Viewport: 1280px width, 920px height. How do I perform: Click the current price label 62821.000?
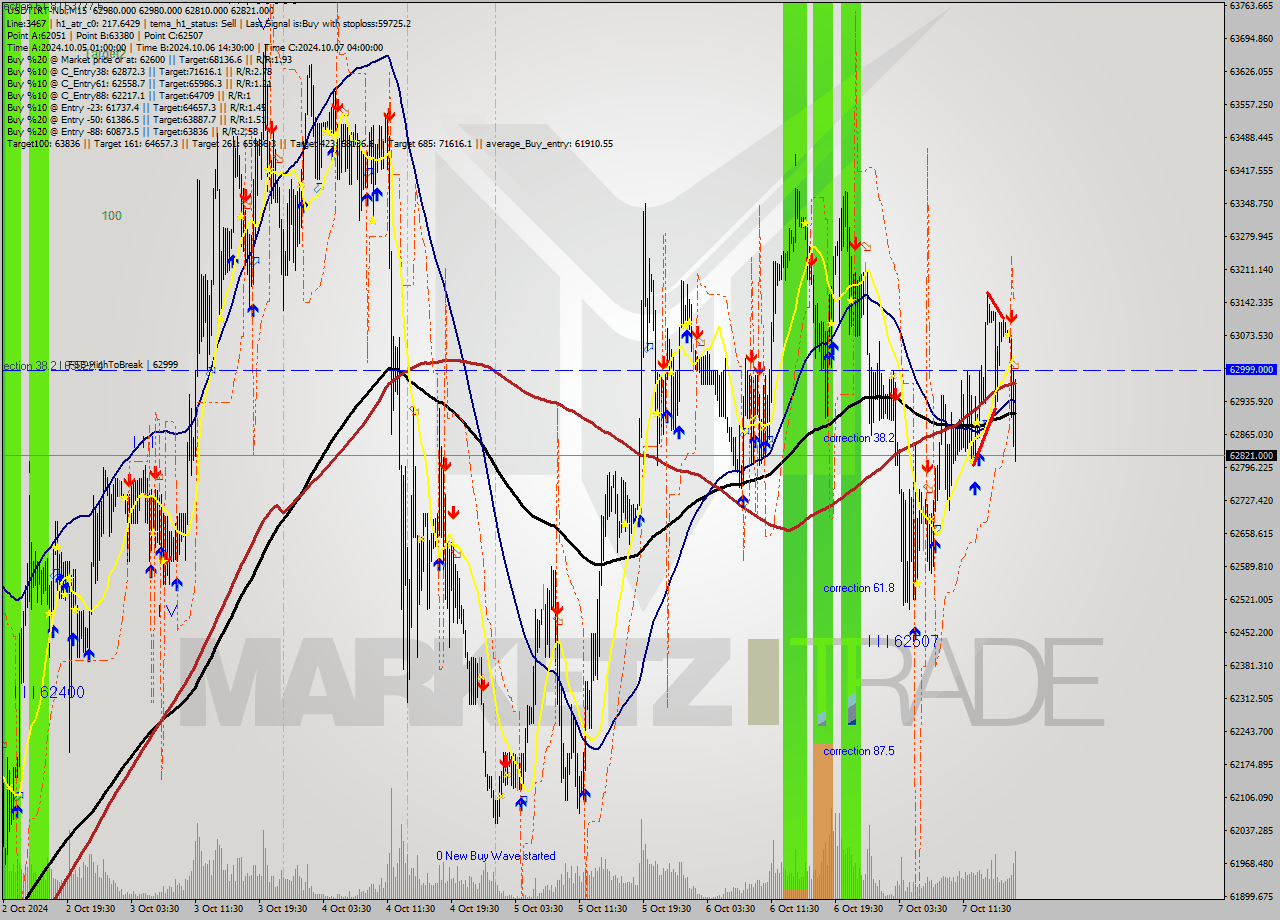click(1250, 455)
